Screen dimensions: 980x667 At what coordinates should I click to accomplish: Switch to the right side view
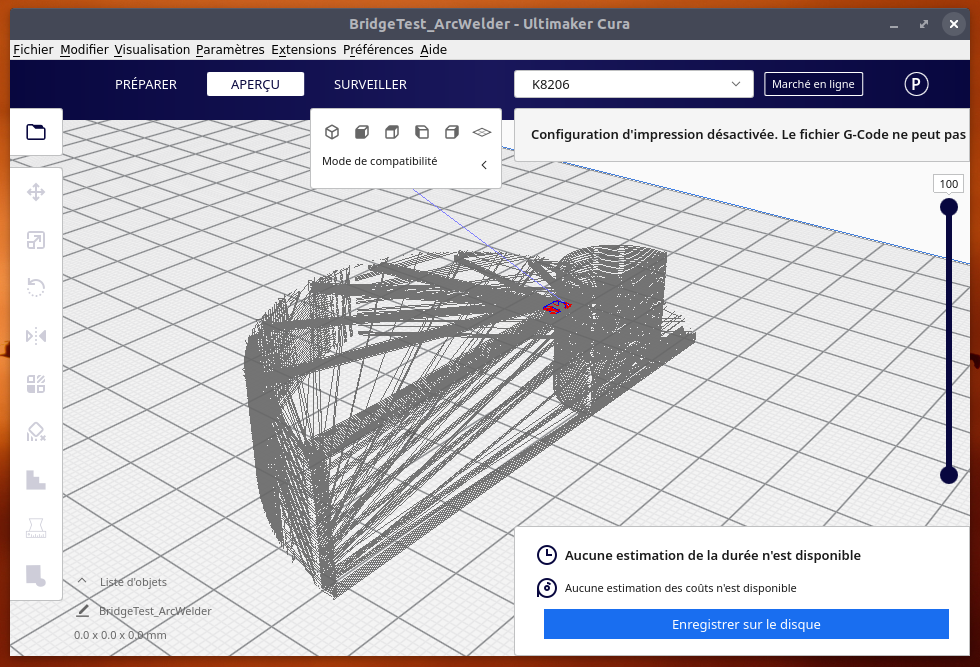(x=452, y=132)
